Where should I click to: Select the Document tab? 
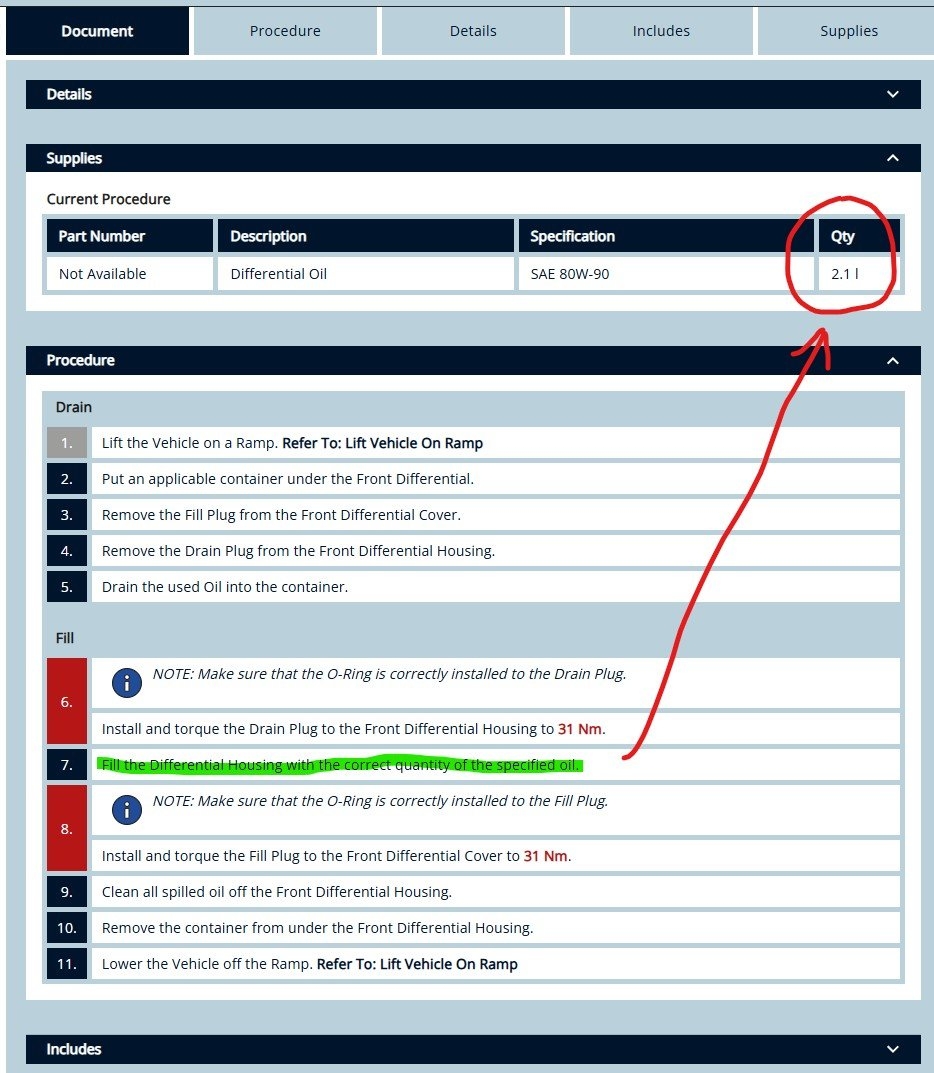click(x=97, y=31)
